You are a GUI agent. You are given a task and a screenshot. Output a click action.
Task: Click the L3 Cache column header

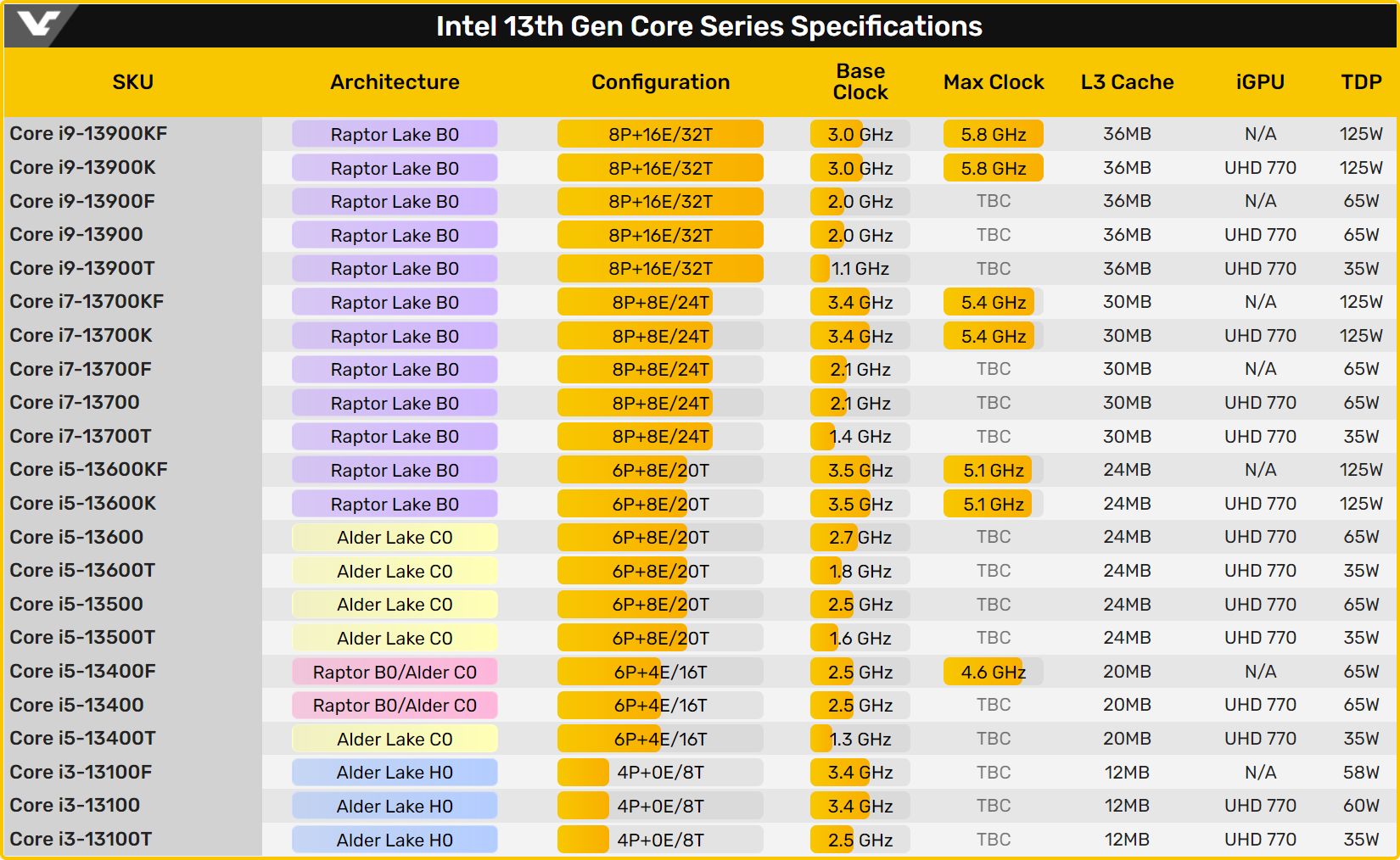coord(1127,82)
